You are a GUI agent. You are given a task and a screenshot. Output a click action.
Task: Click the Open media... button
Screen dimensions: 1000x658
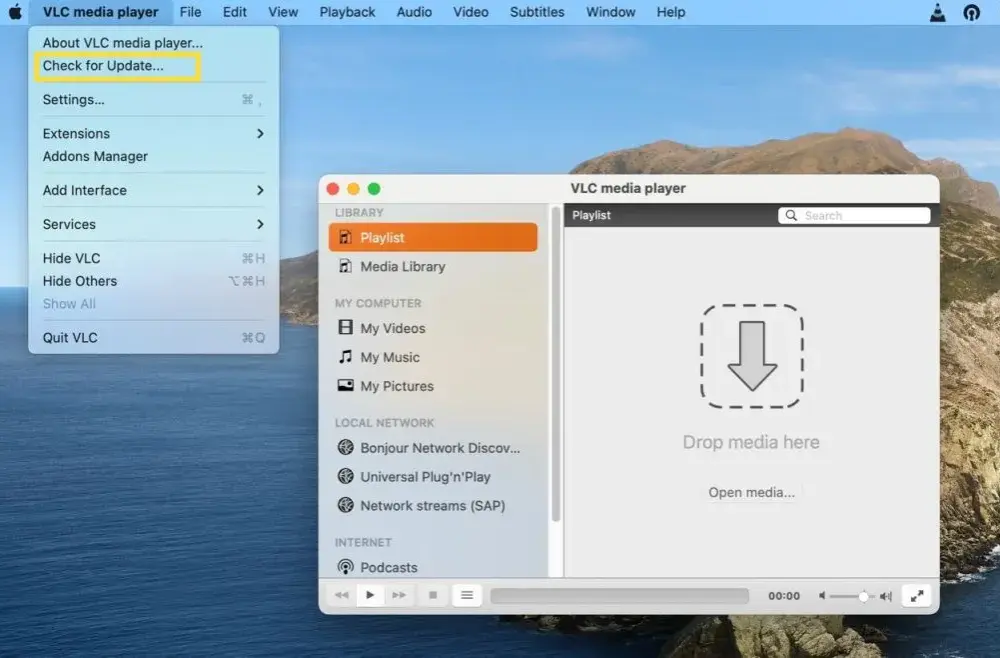[751, 492]
